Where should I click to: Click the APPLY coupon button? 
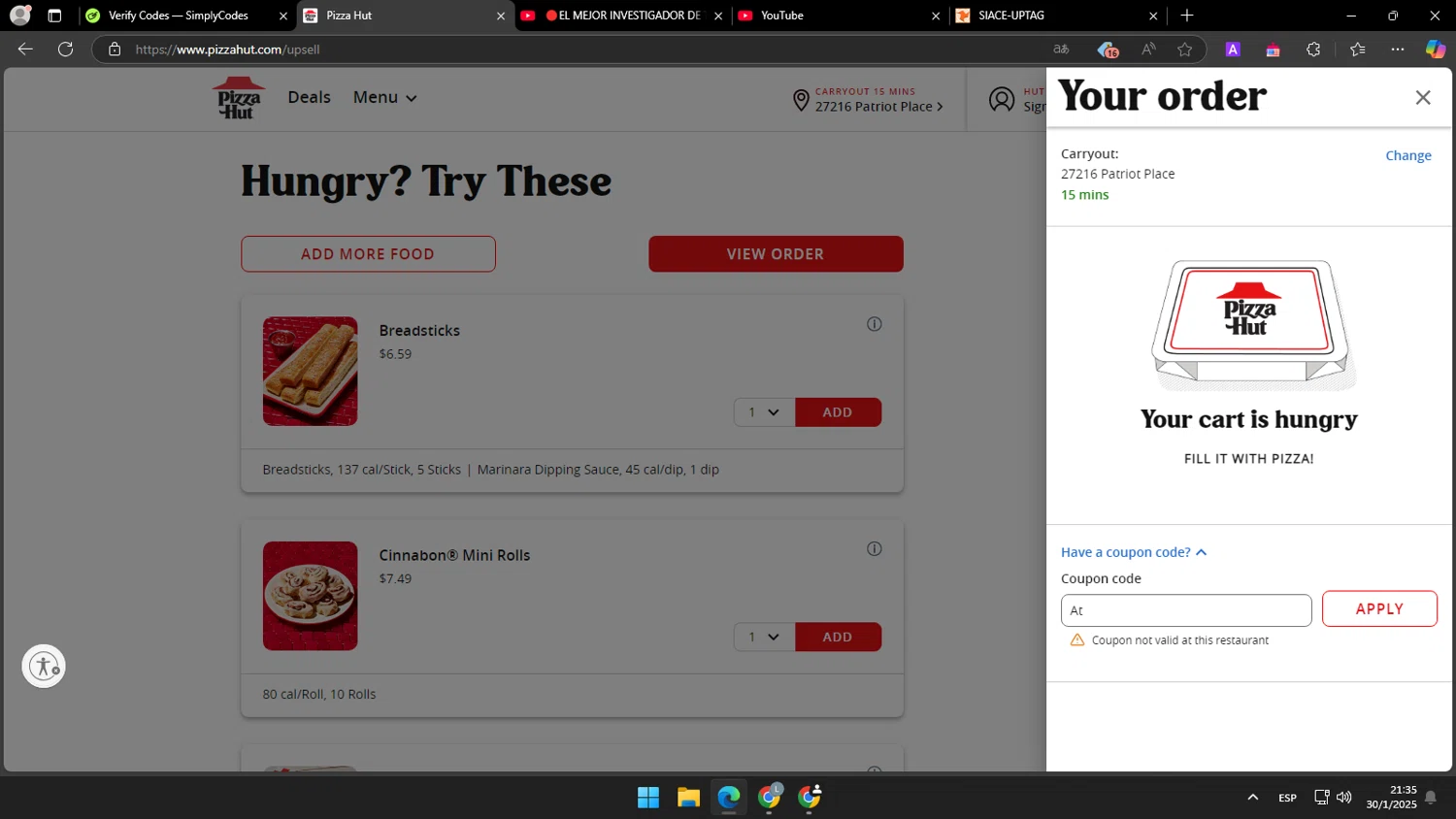[1379, 608]
